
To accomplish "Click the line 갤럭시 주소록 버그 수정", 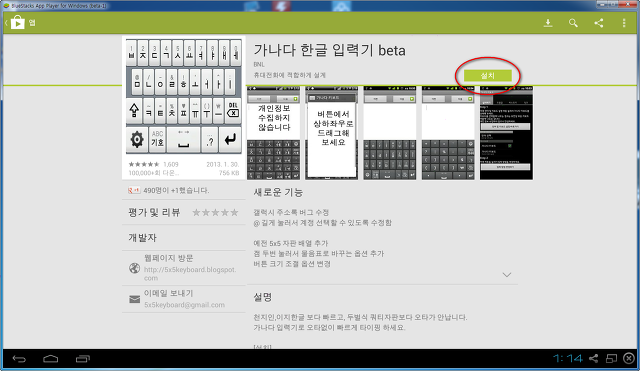I will click(291, 212).
